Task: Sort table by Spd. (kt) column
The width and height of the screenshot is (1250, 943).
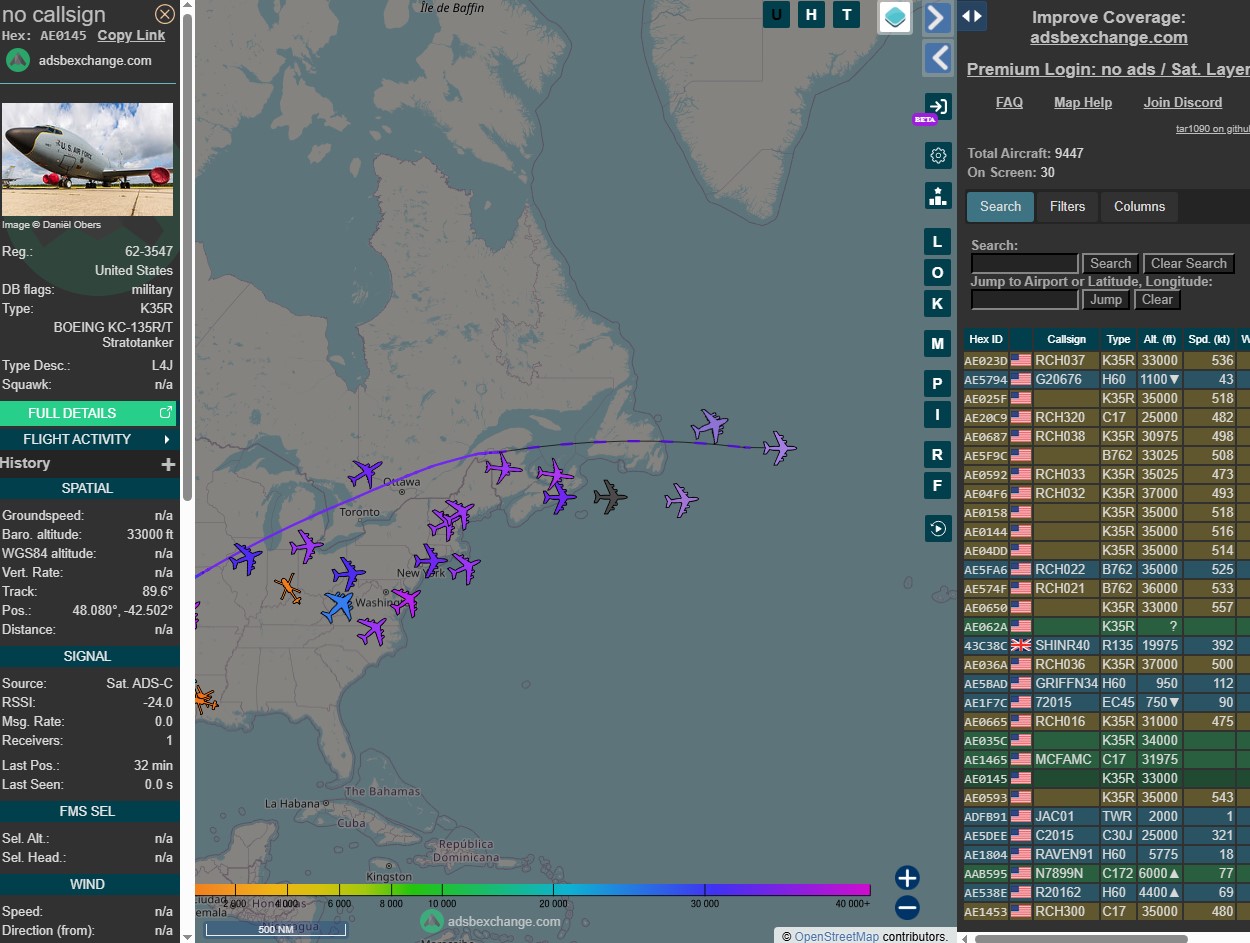Action: coord(1209,339)
